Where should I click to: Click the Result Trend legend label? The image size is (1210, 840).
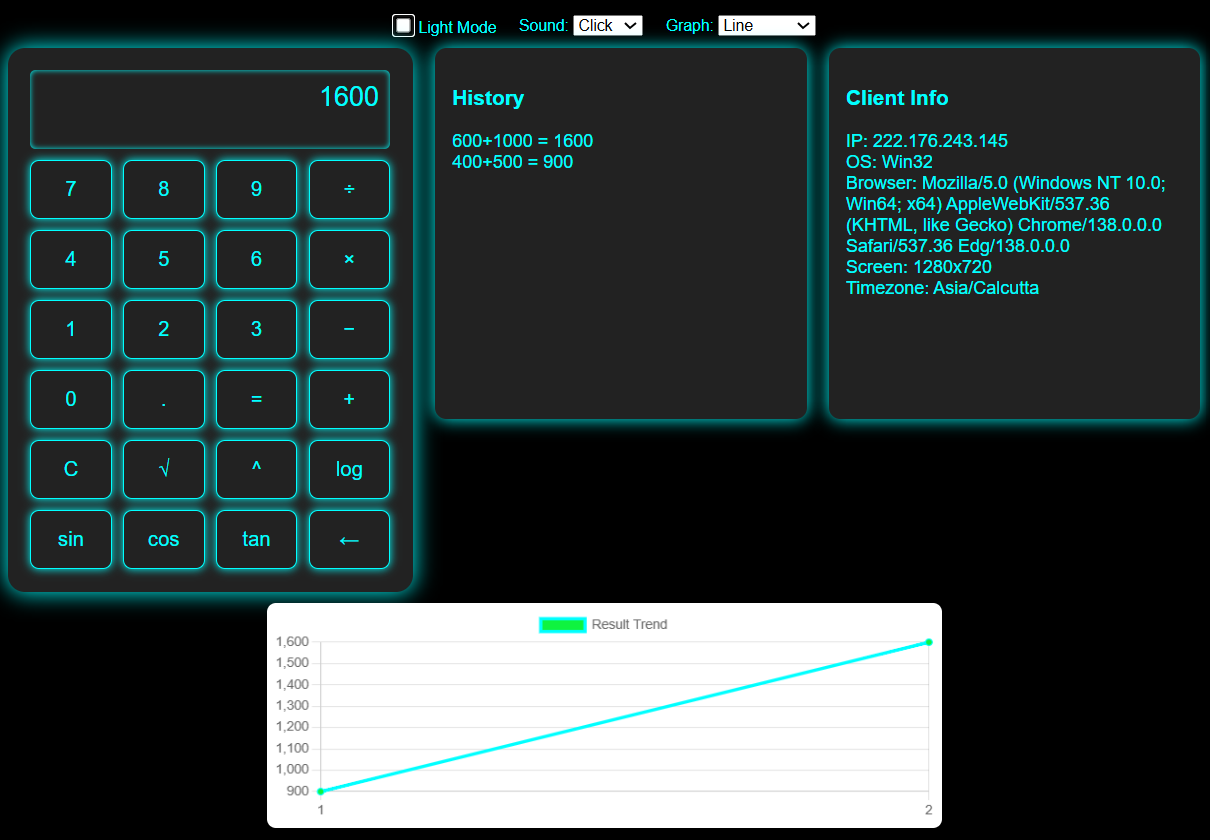[x=629, y=625]
